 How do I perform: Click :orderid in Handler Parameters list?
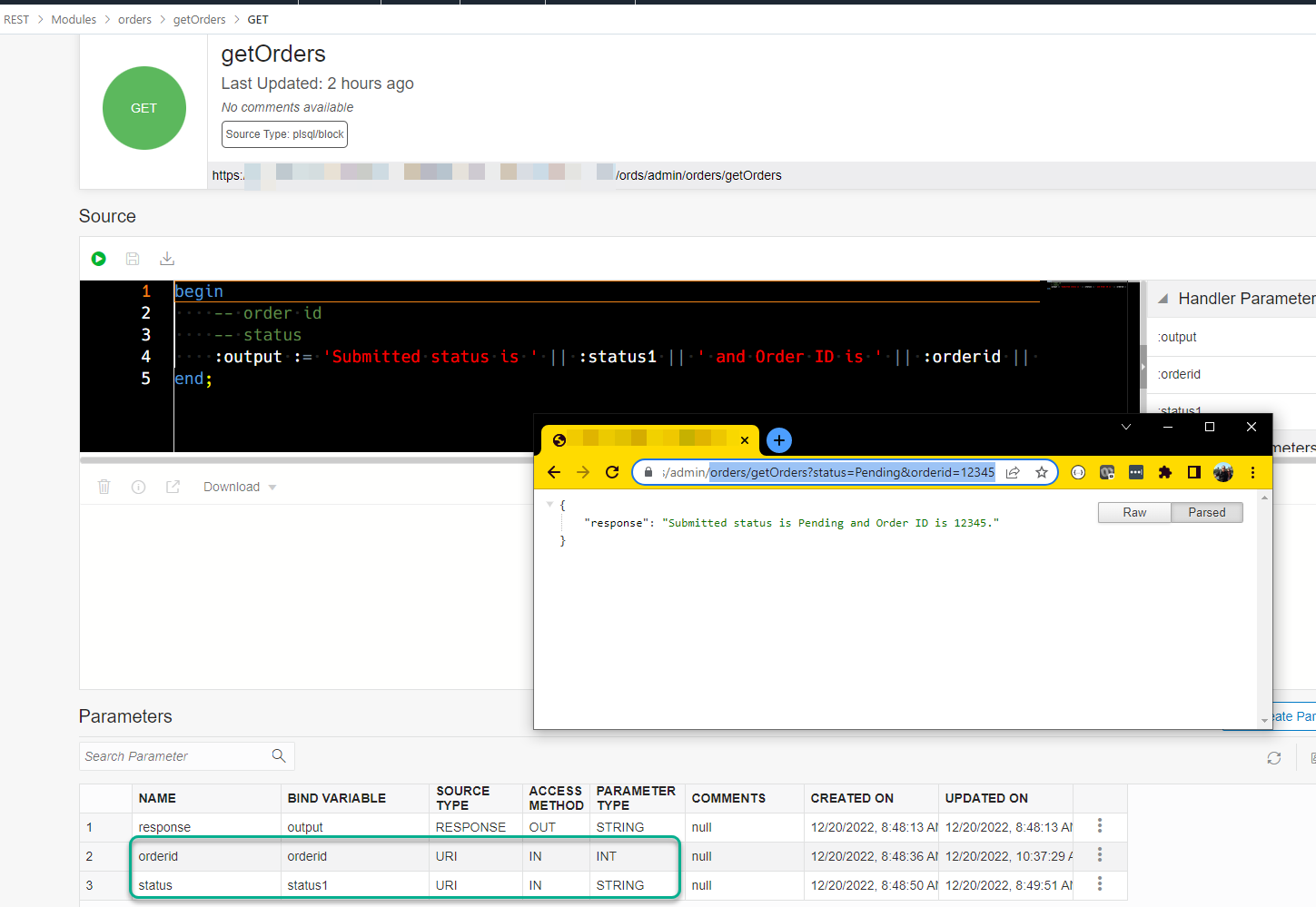(1179, 374)
